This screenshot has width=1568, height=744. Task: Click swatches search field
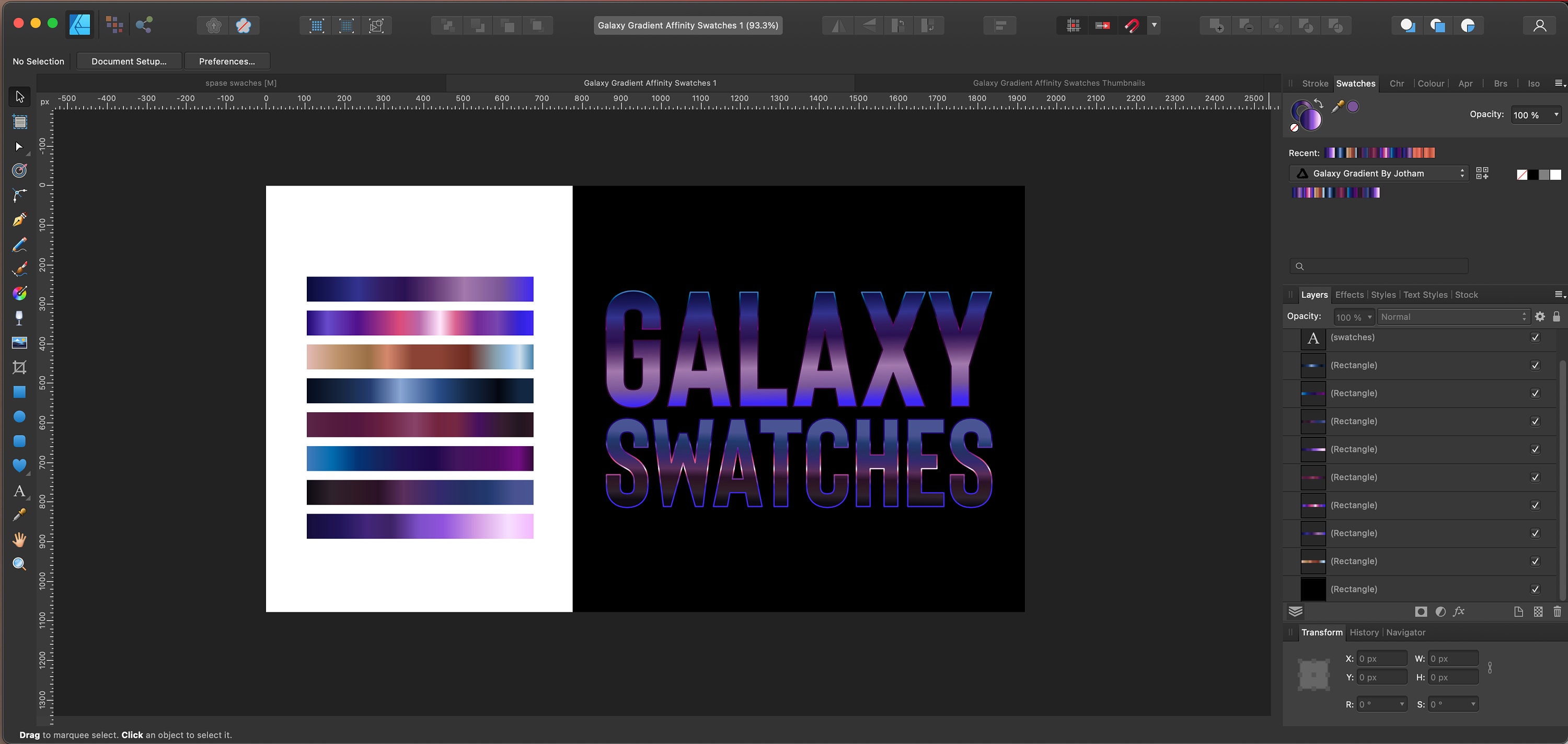[1379, 266]
